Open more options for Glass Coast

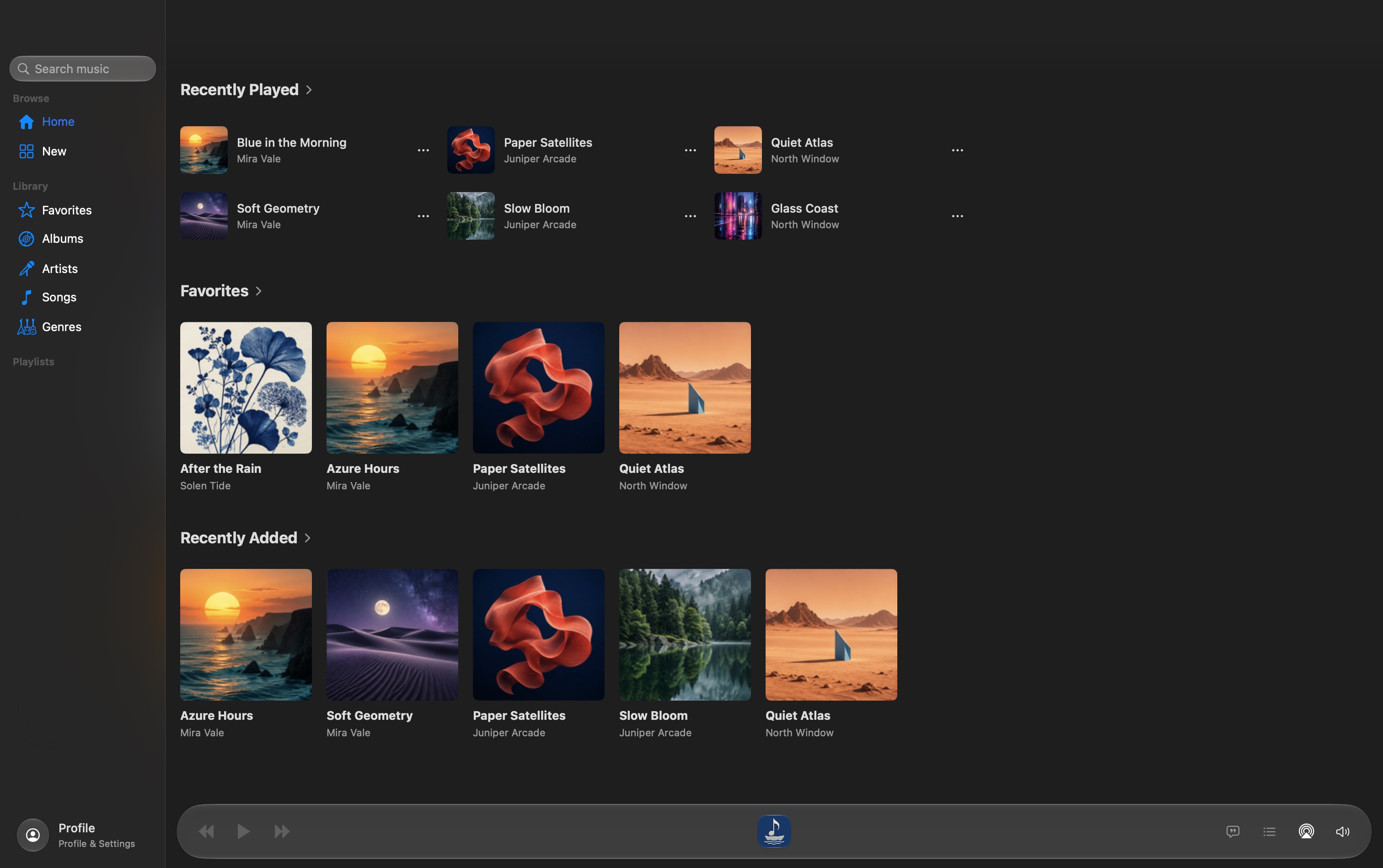coord(957,216)
